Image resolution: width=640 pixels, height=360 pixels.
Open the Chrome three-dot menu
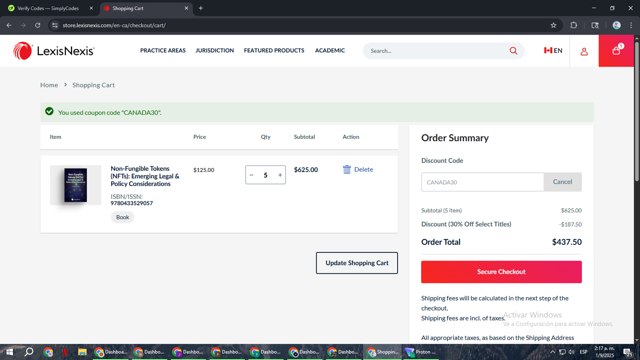pos(631,25)
